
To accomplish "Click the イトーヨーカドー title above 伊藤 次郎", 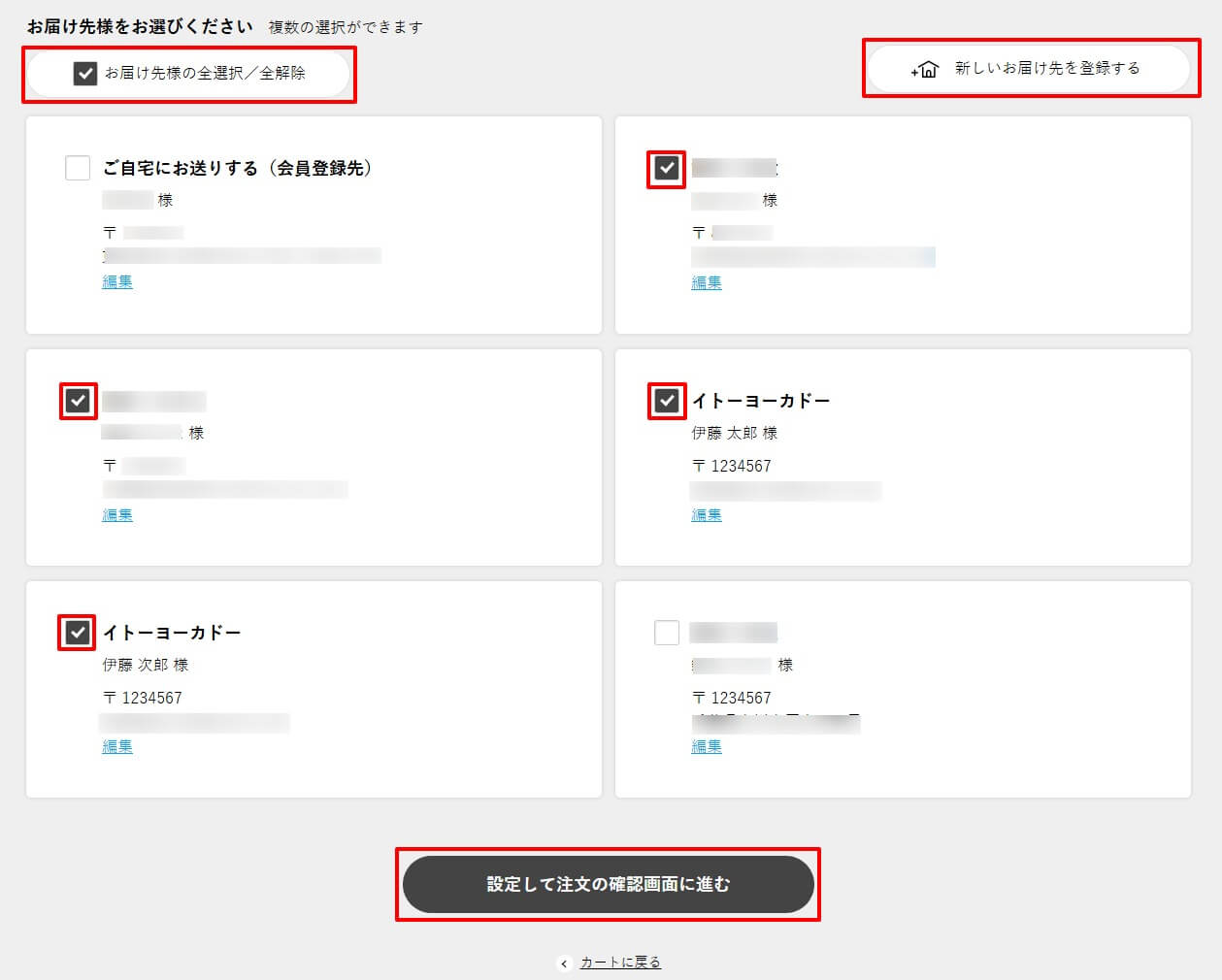I will coord(172,633).
